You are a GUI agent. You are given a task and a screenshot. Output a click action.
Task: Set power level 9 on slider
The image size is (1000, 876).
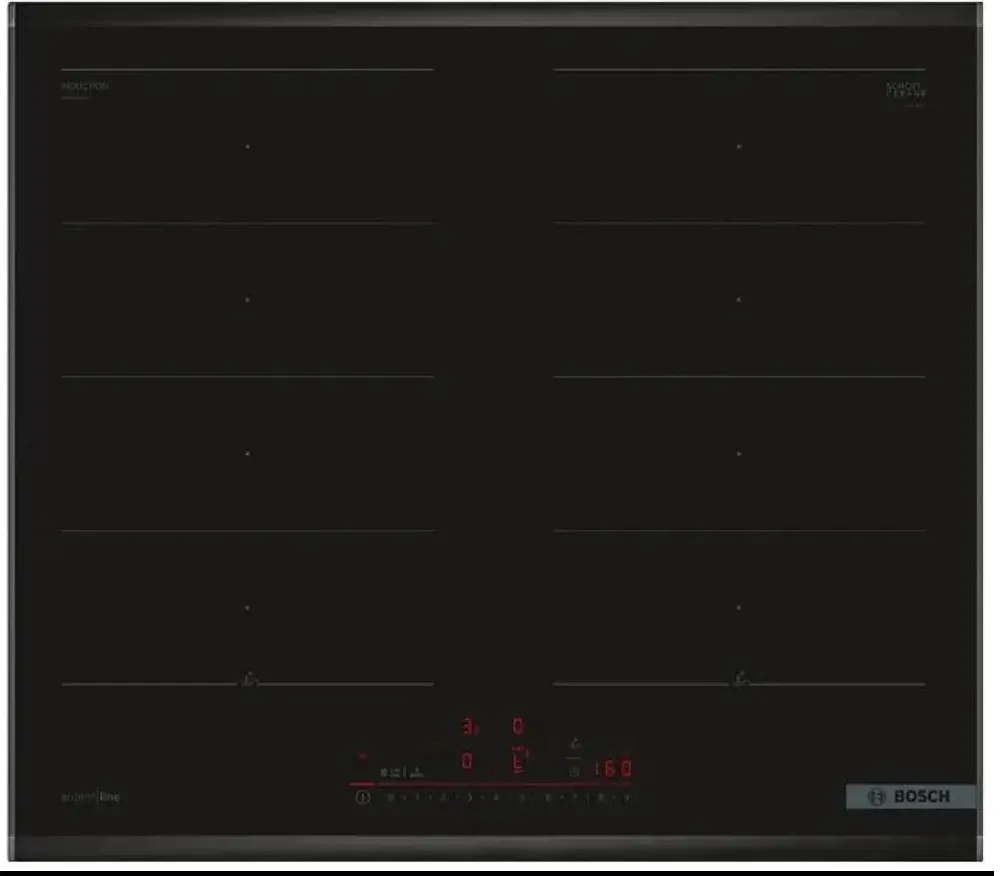[626, 798]
